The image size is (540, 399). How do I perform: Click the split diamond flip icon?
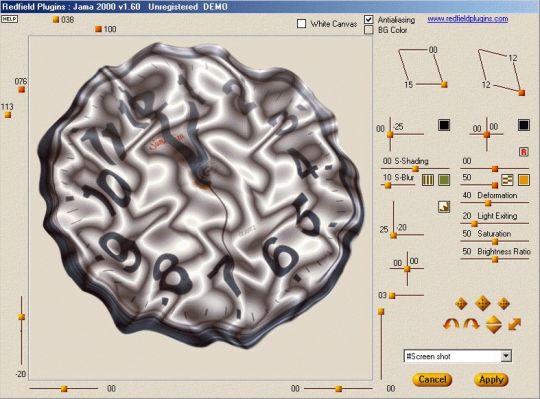(494, 324)
